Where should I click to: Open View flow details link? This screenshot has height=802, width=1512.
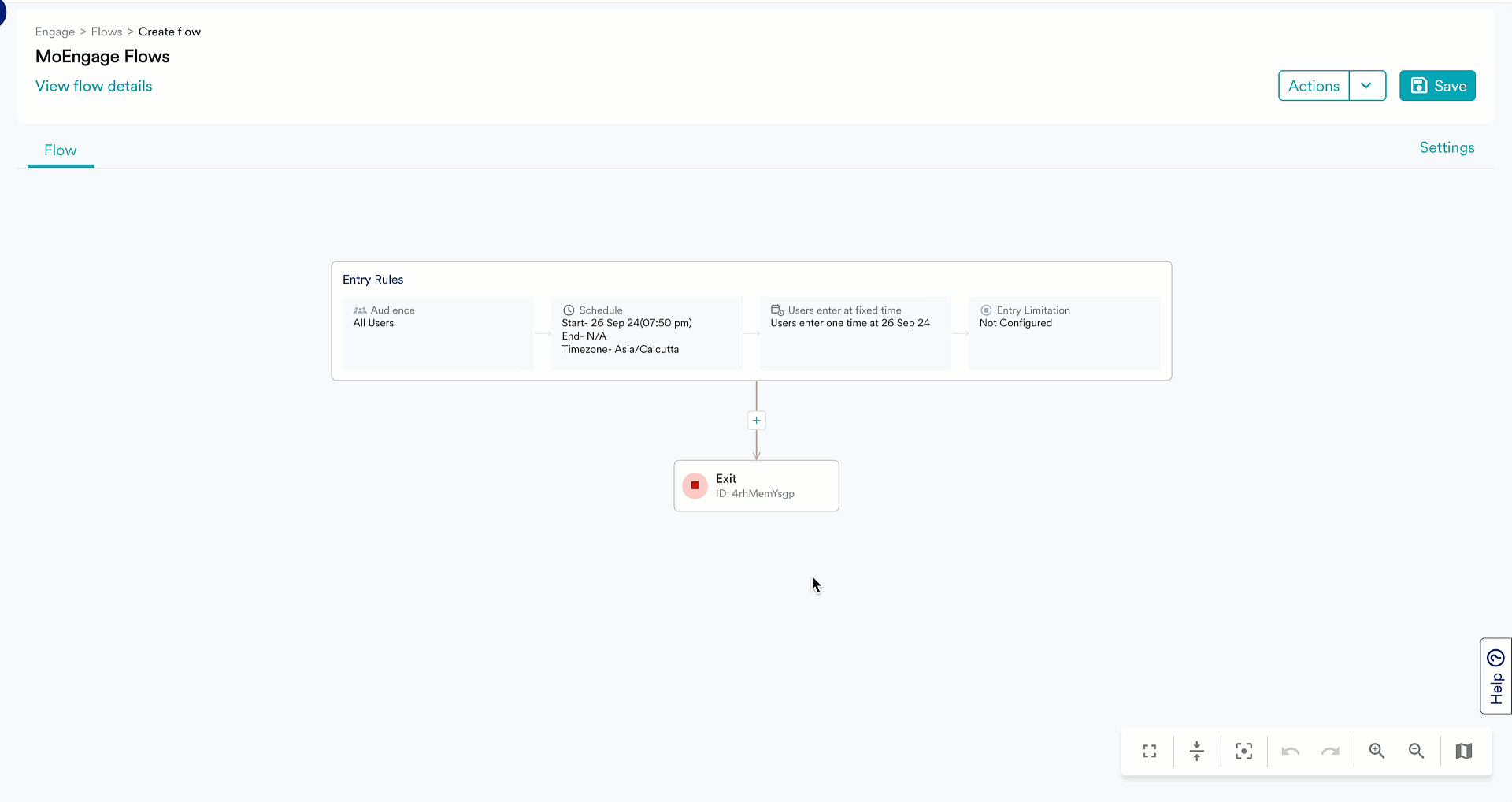94,86
